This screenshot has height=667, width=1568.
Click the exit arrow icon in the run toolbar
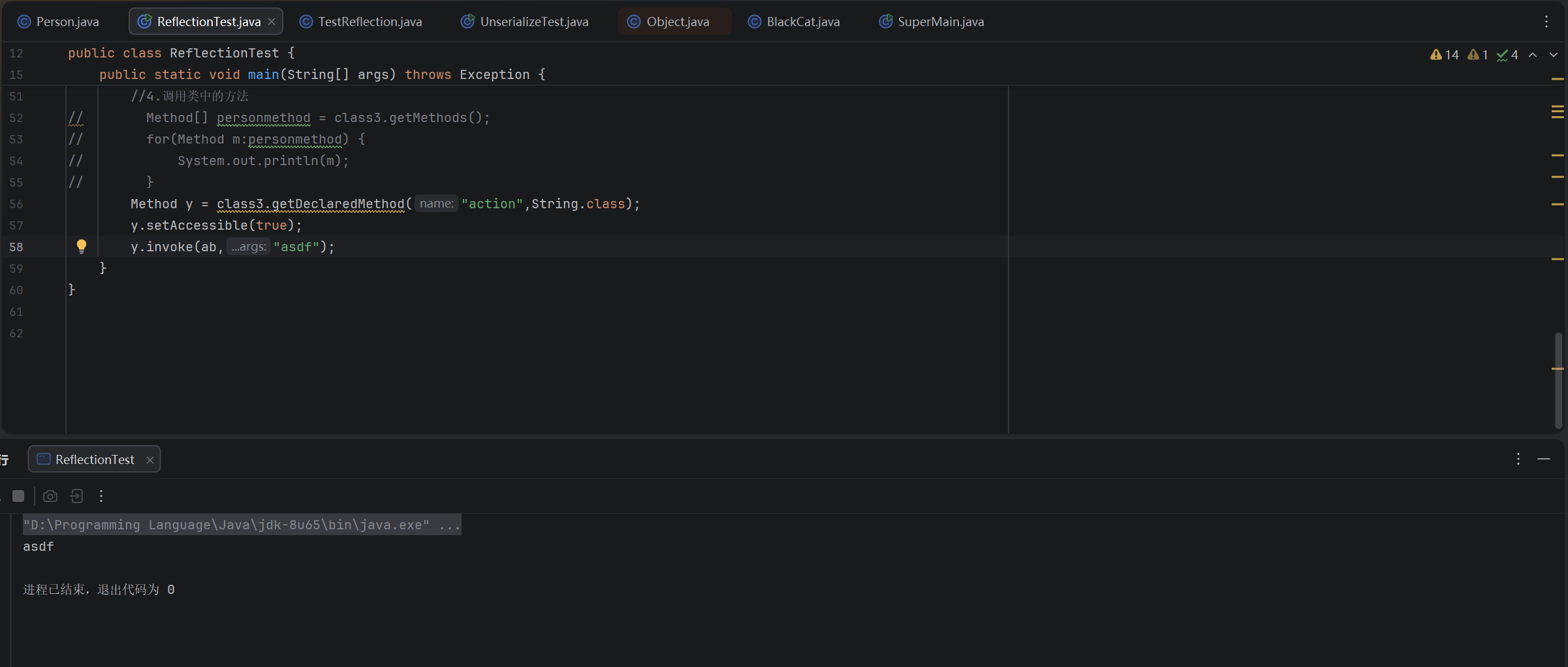pos(76,496)
